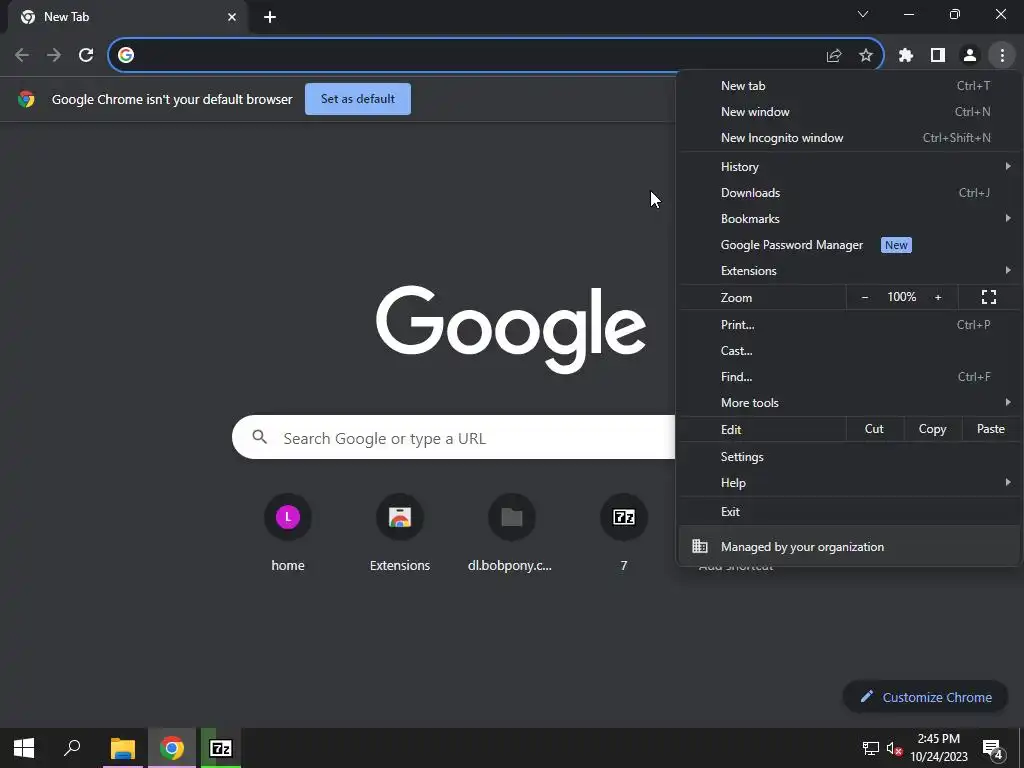Image resolution: width=1024 pixels, height=768 pixels.
Task: Open 7-Zip from the taskbar
Action: click(x=221, y=748)
